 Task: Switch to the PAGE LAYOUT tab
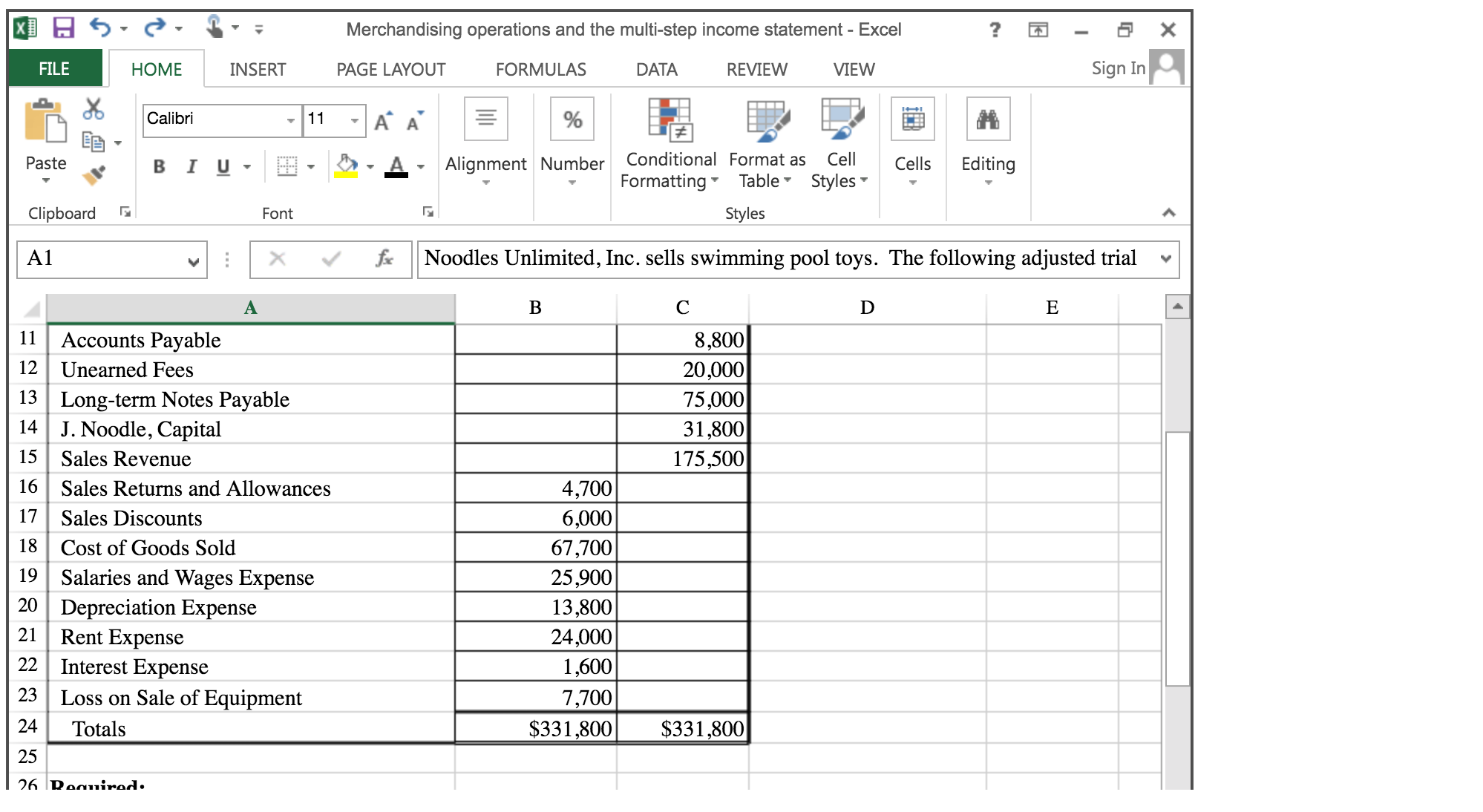[391, 70]
